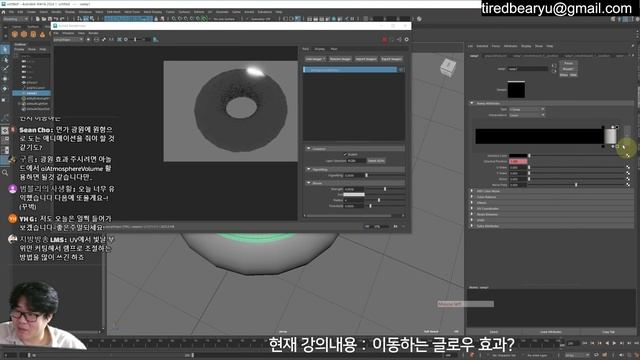
Task: Open the AOV dropdown in Arnold RenderView
Action: (x=68, y=40)
